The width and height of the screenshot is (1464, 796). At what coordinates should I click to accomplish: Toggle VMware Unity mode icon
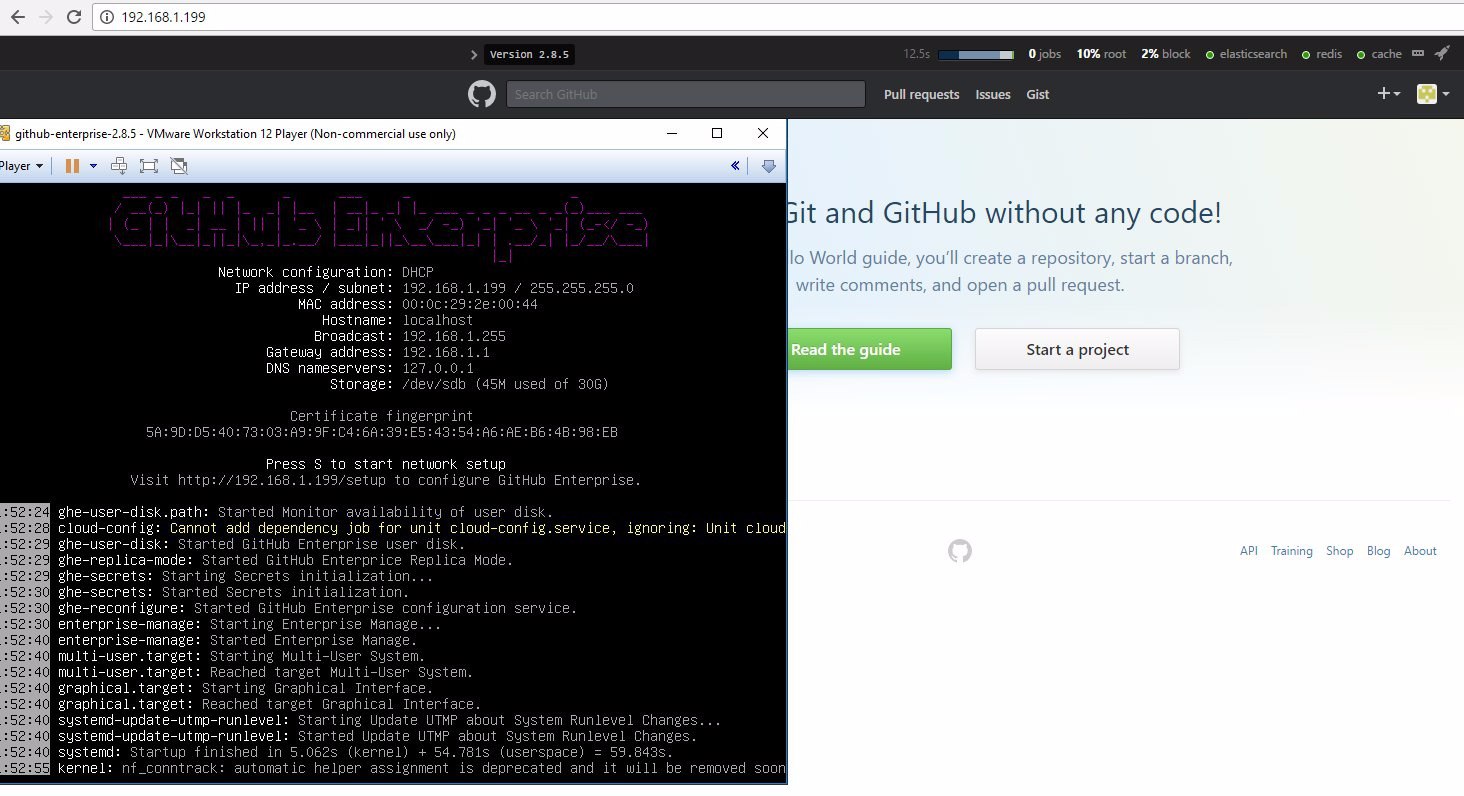(179, 166)
